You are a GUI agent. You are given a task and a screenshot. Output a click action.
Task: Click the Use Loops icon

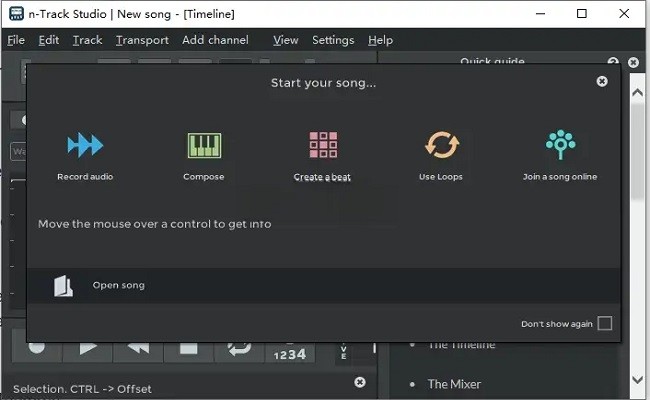click(441, 146)
